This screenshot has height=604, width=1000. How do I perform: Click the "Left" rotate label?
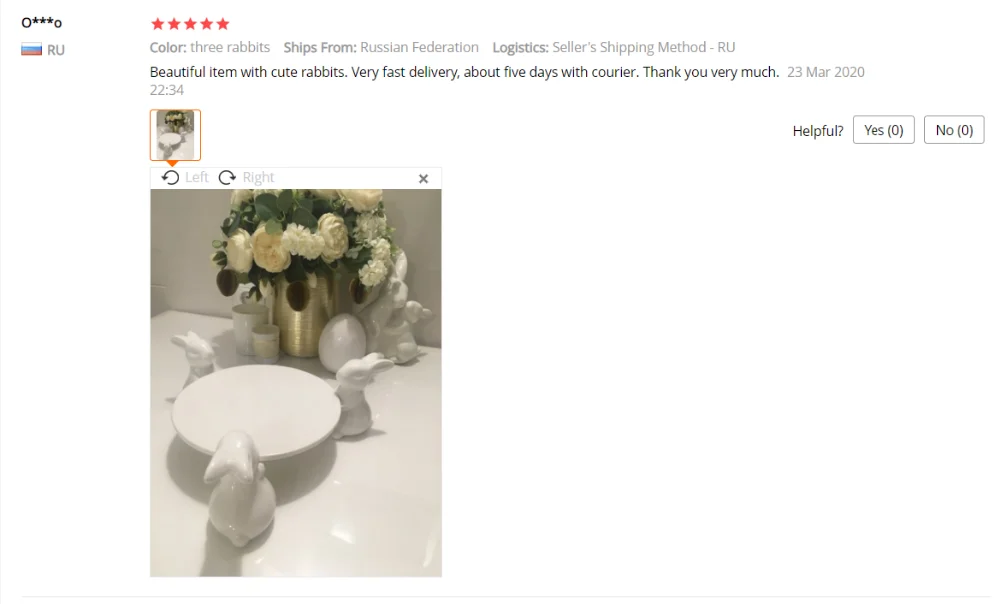point(196,177)
